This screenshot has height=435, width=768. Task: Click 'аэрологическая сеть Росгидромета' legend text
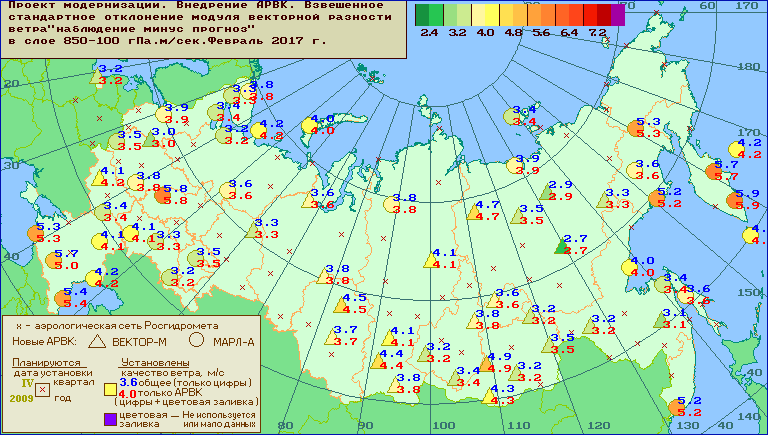[127, 326]
